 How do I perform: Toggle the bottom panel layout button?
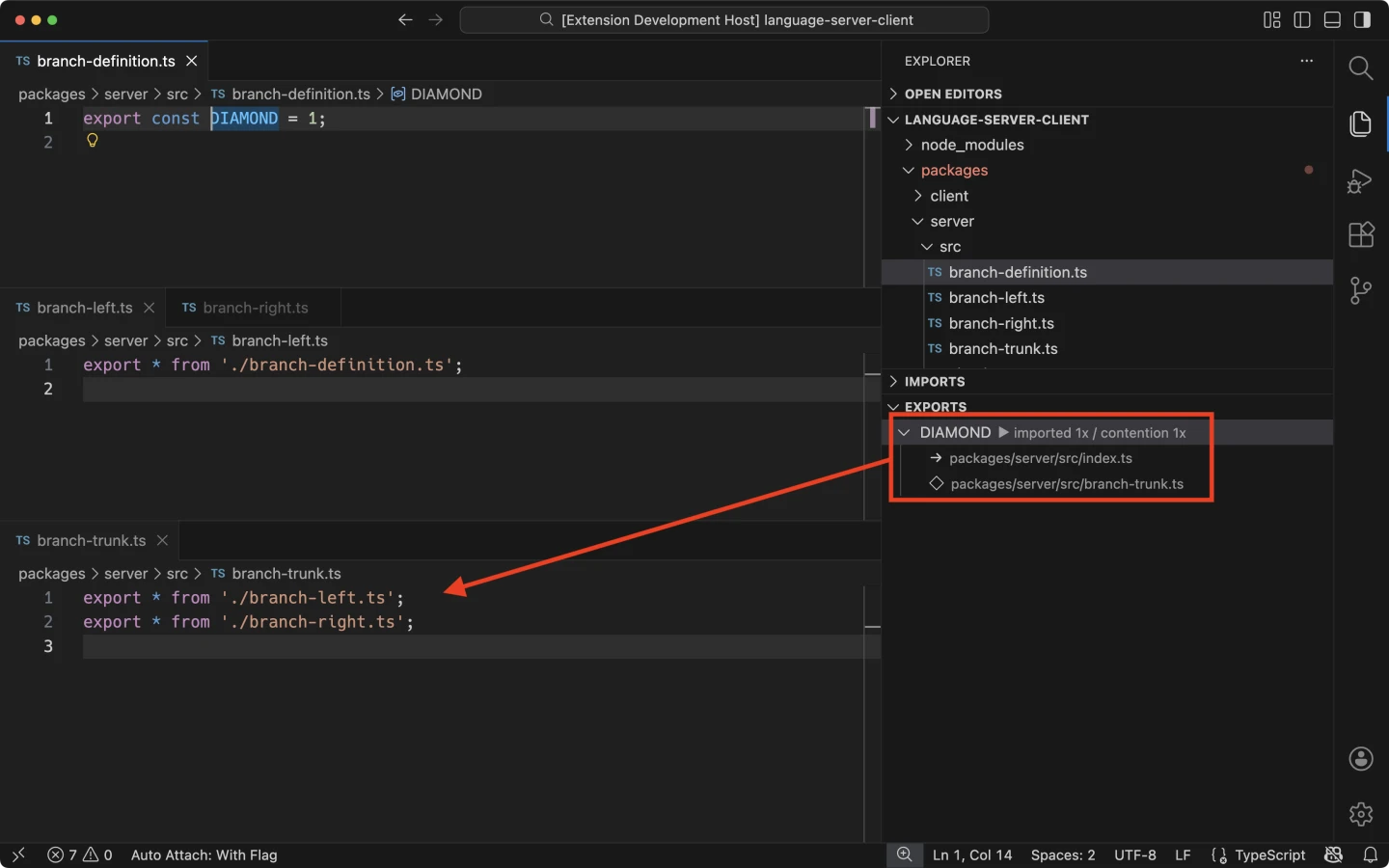coord(1332,20)
